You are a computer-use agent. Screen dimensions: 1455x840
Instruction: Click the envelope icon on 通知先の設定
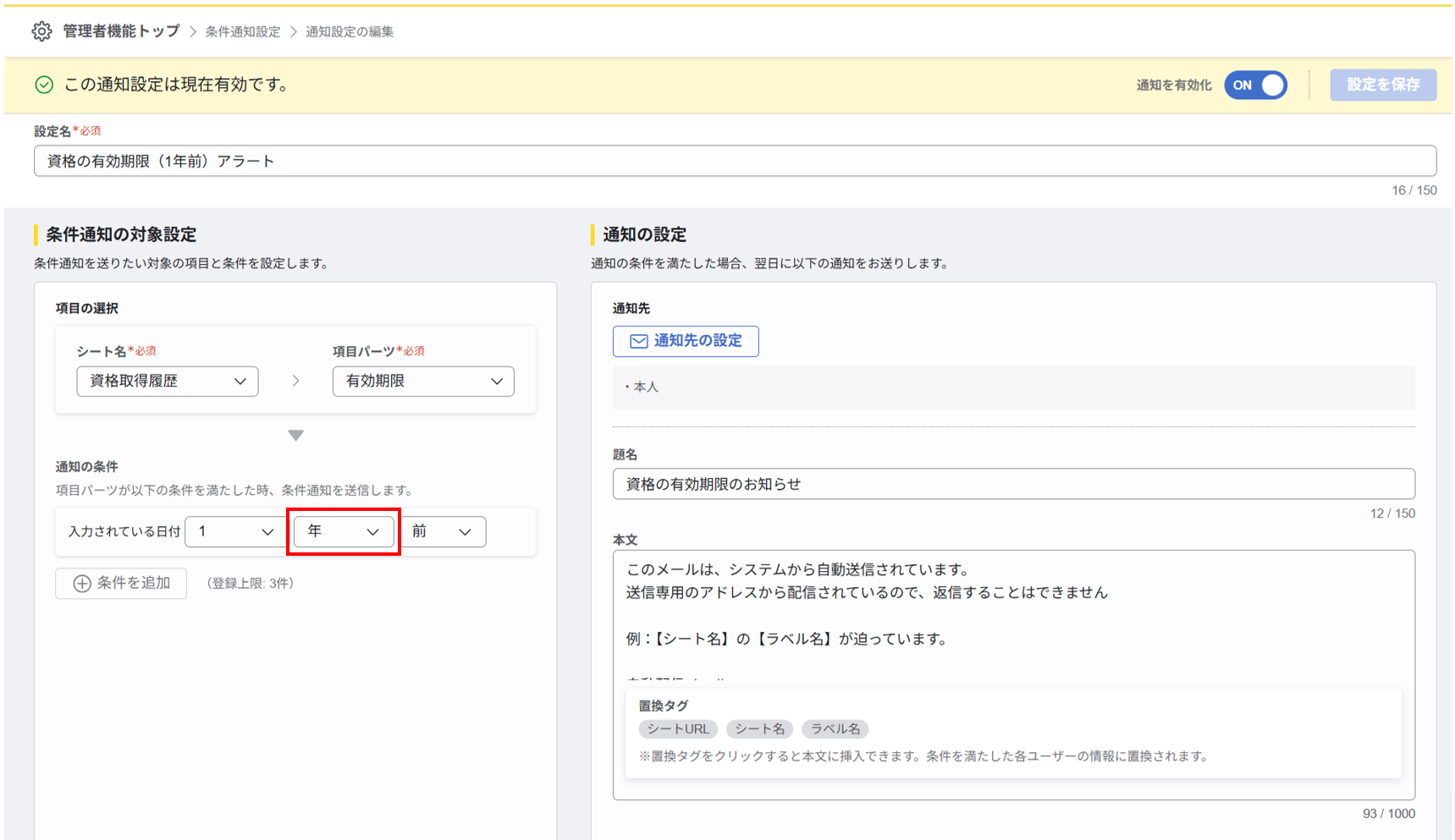click(639, 341)
